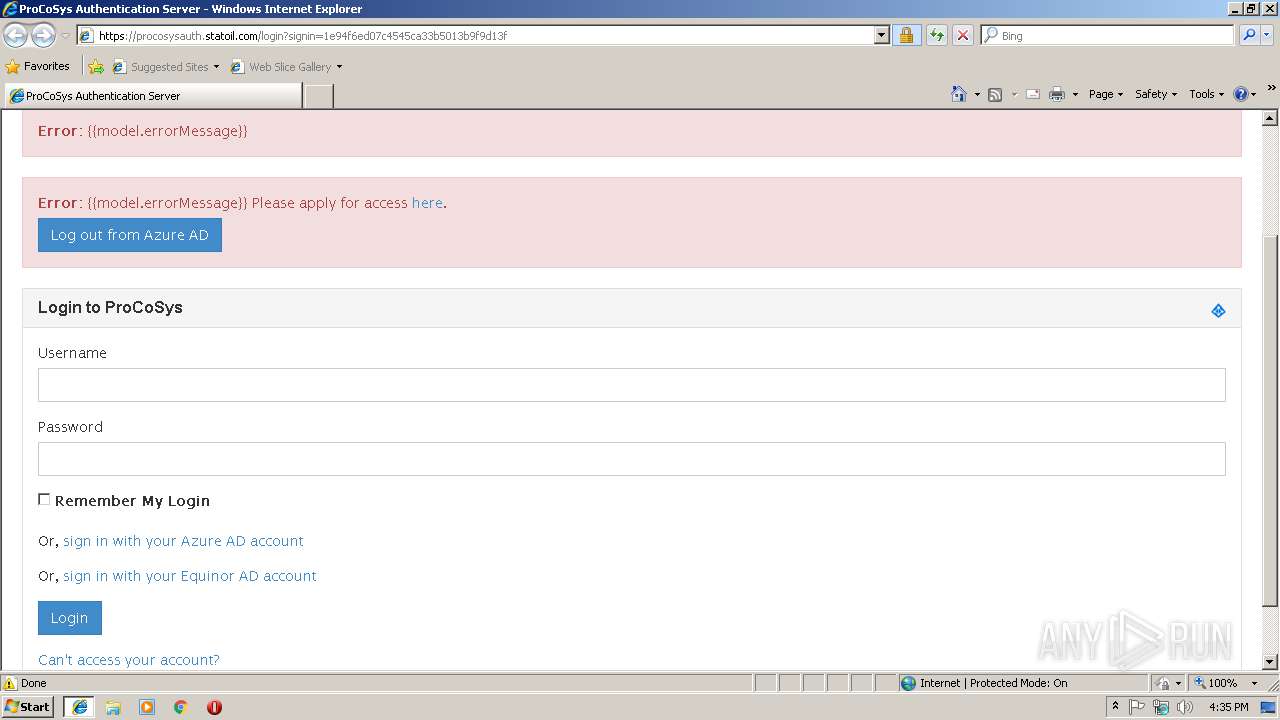
Task: Click the Bing search box
Action: click(1108, 35)
